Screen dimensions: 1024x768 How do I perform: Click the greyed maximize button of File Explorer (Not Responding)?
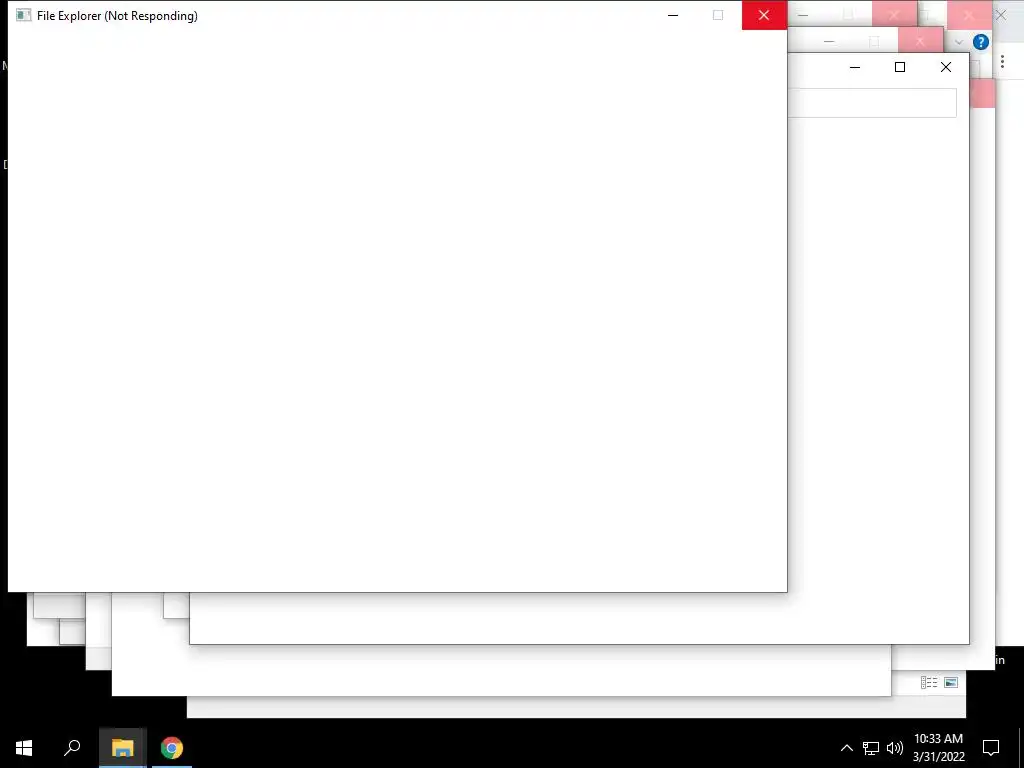[x=718, y=15]
